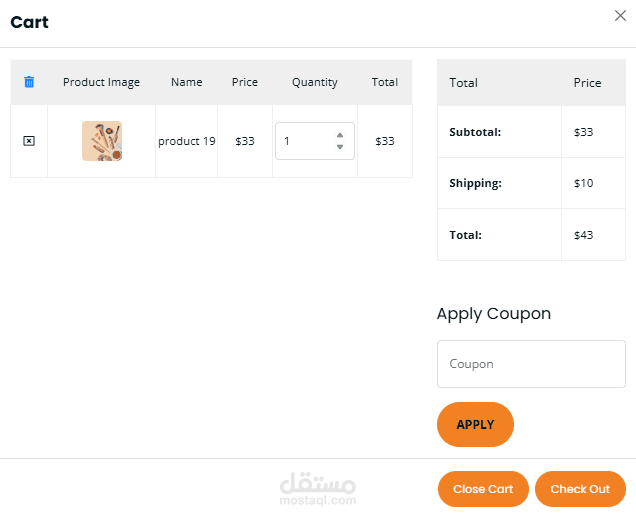Click the Quantity column header
The width and height of the screenshot is (636, 517).
315,82
